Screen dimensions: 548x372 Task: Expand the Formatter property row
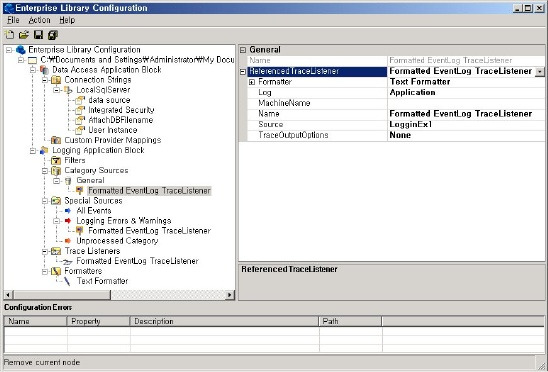click(252, 82)
